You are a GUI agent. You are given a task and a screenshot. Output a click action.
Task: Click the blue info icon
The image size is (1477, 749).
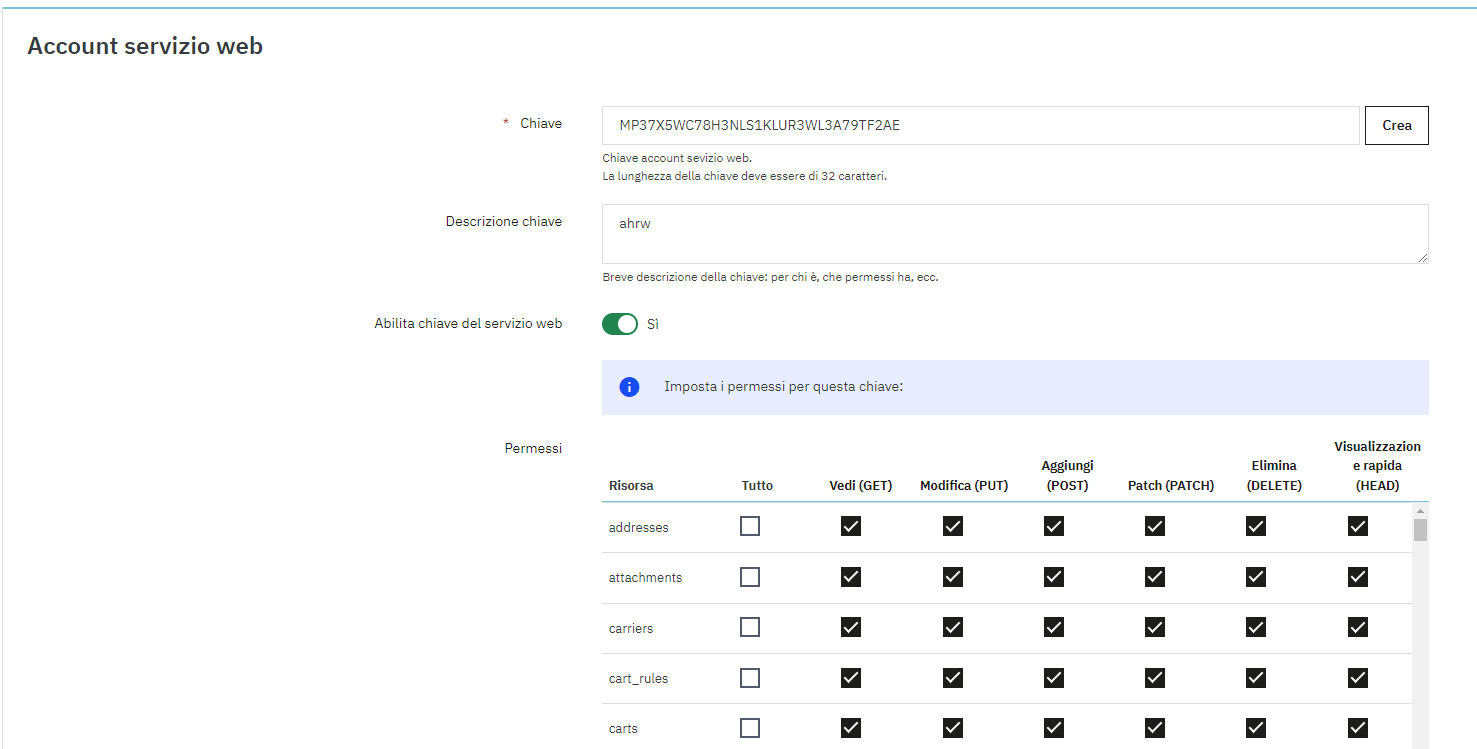[x=629, y=387]
